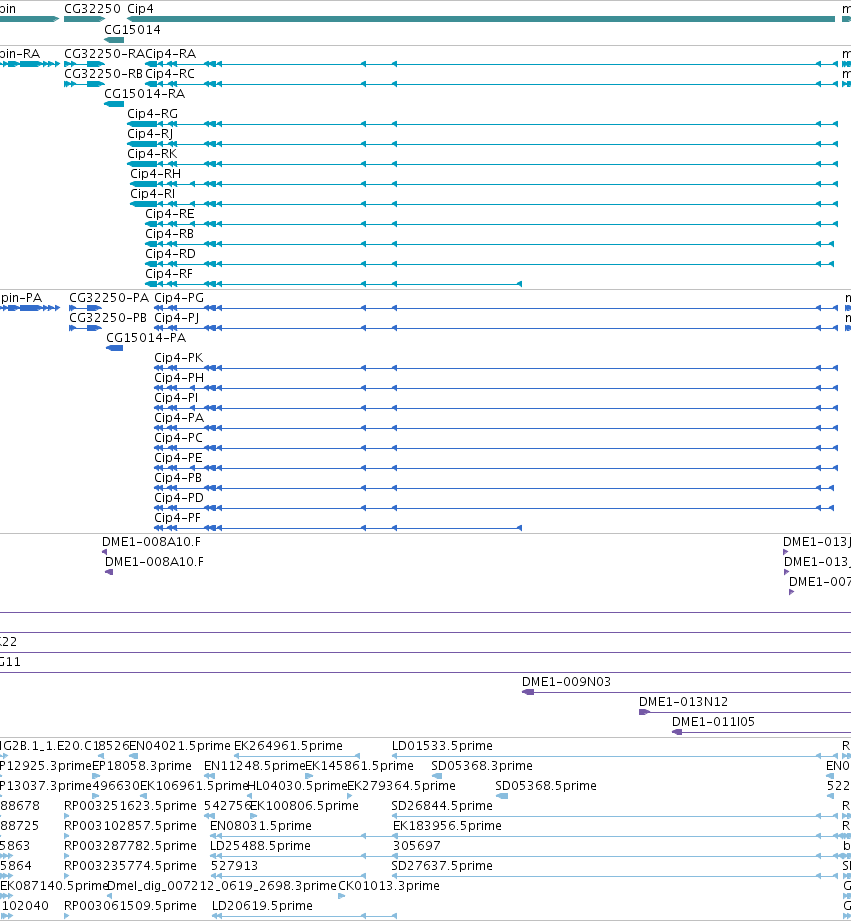Select the CG15014 gene label
Image resolution: width=851 pixels, height=921 pixels.
[x=132, y=29]
